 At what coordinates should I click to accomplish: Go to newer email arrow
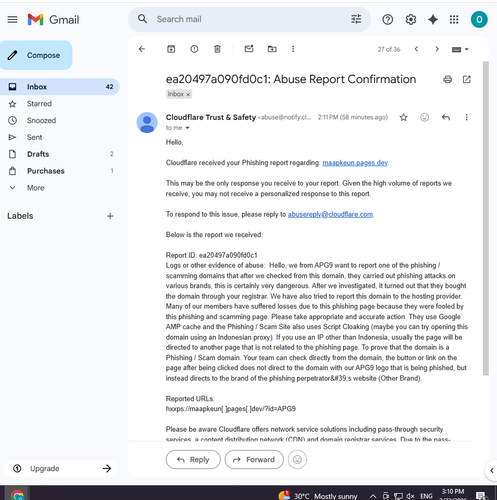416,49
